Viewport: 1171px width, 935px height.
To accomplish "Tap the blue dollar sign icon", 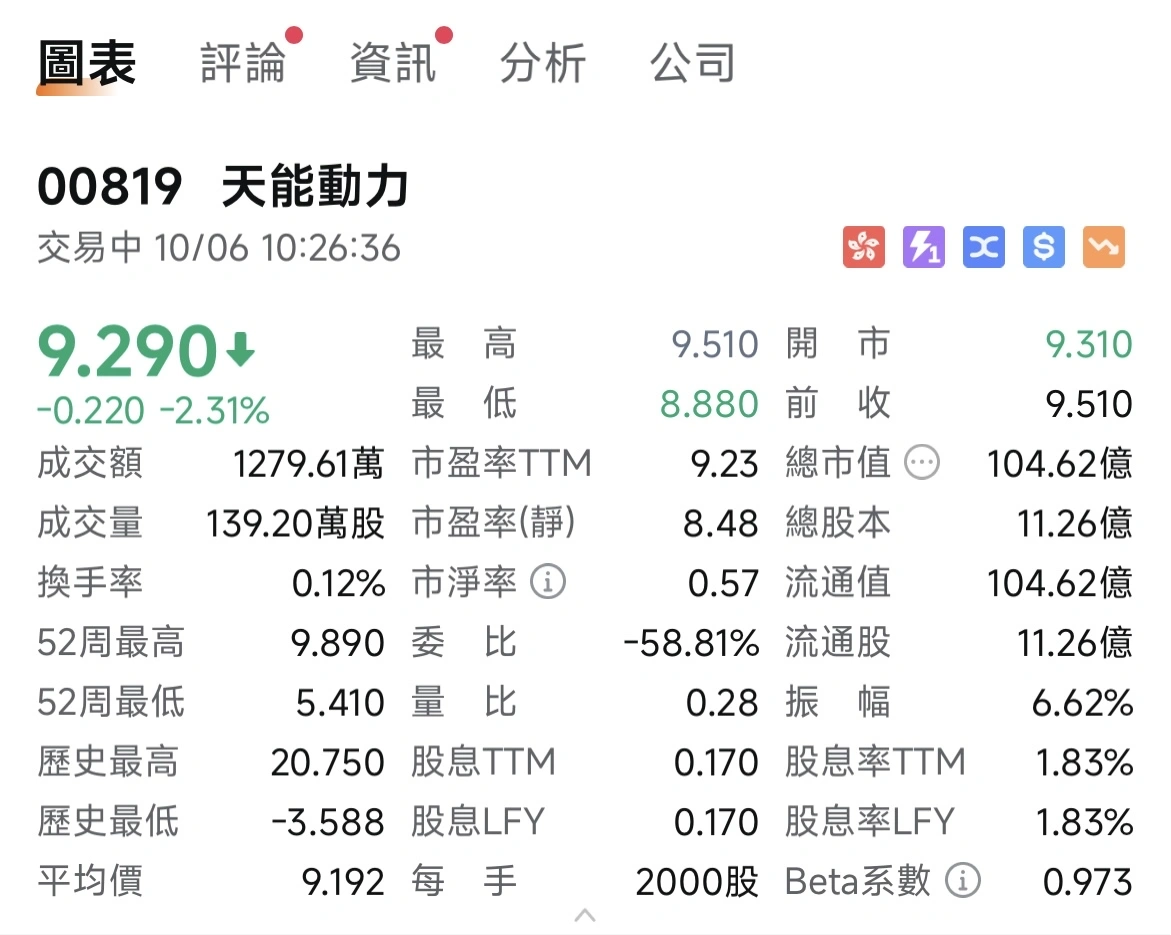I will (1043, 247).
